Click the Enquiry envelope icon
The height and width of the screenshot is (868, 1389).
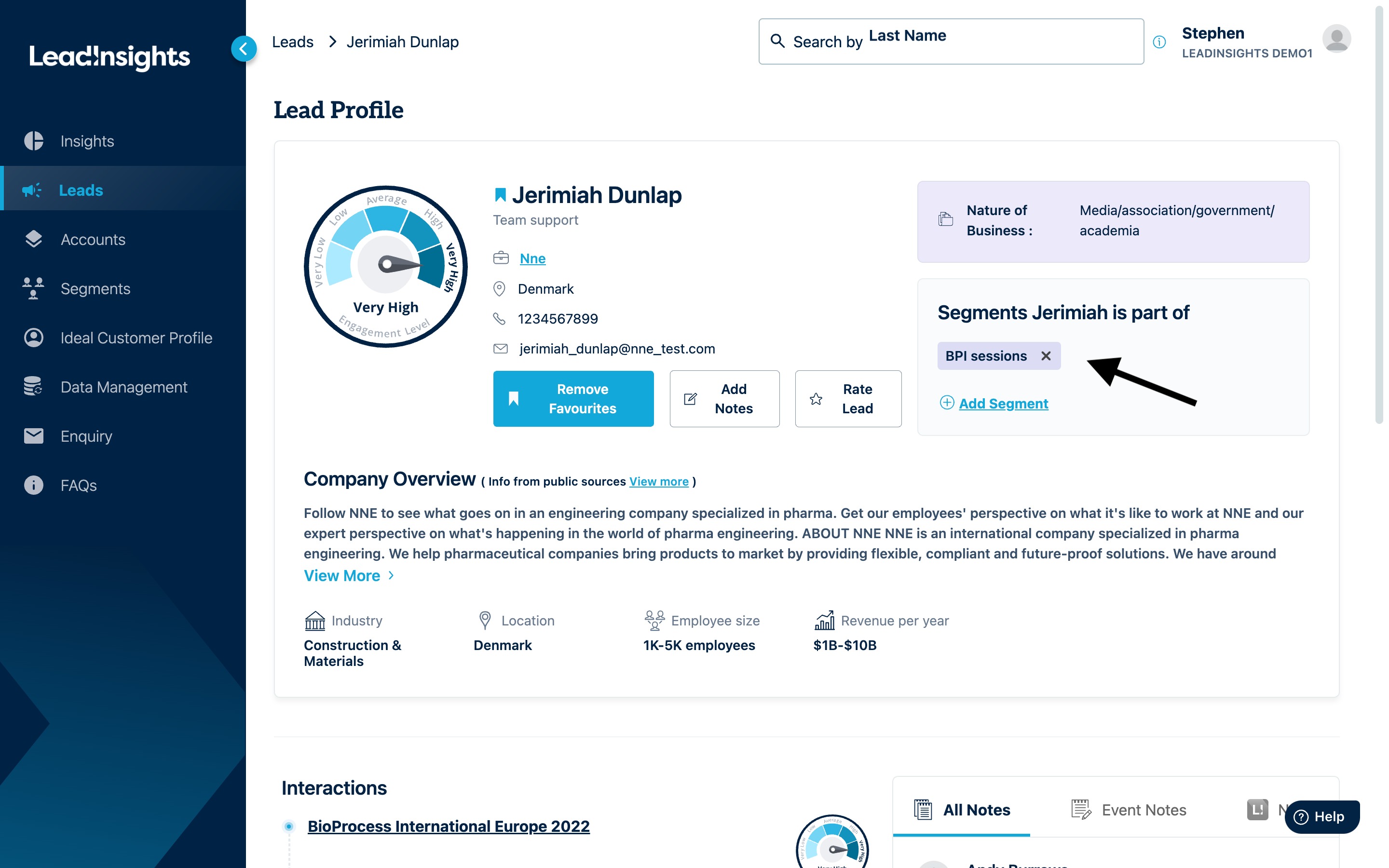tap(33, 436)
